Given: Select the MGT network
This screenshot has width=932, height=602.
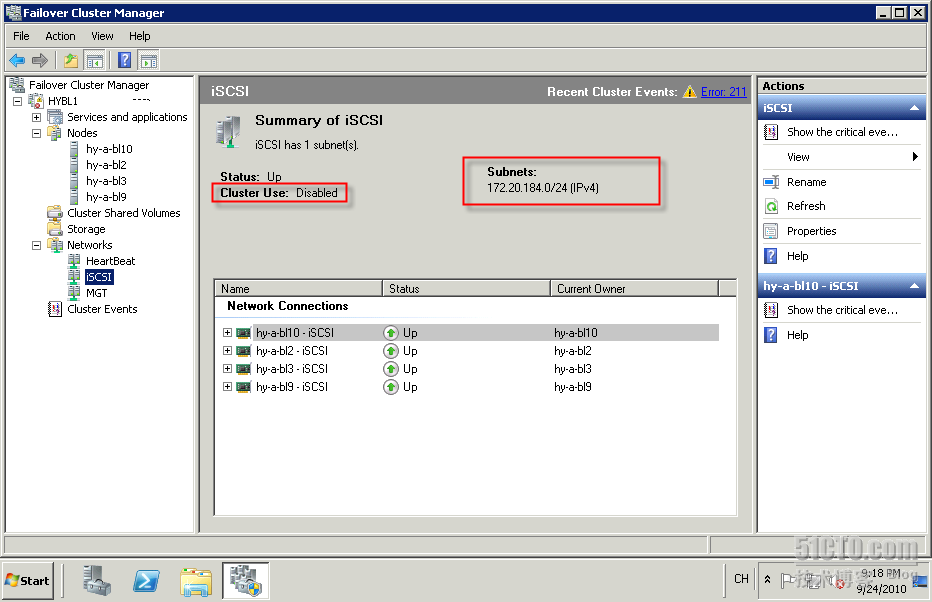Looking at the screenshot, I should (x=96, y=294).
